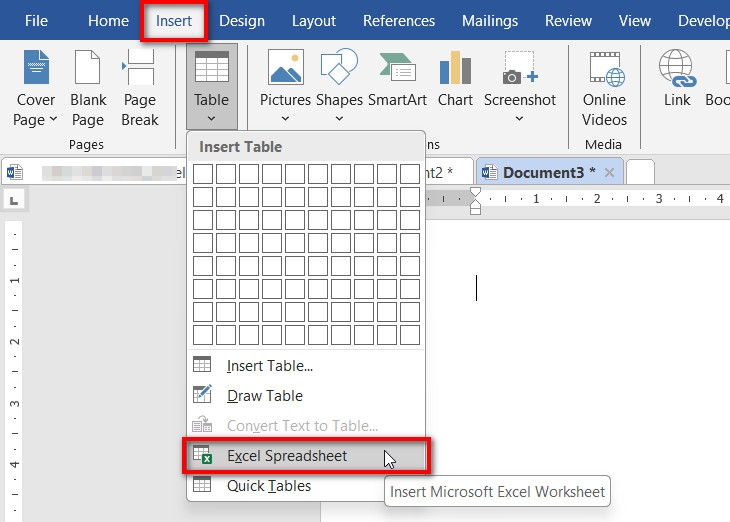Insert a Blank Page
Image resolution: width=730 pixels, height=522 pixels.
[x=88, y=88]
